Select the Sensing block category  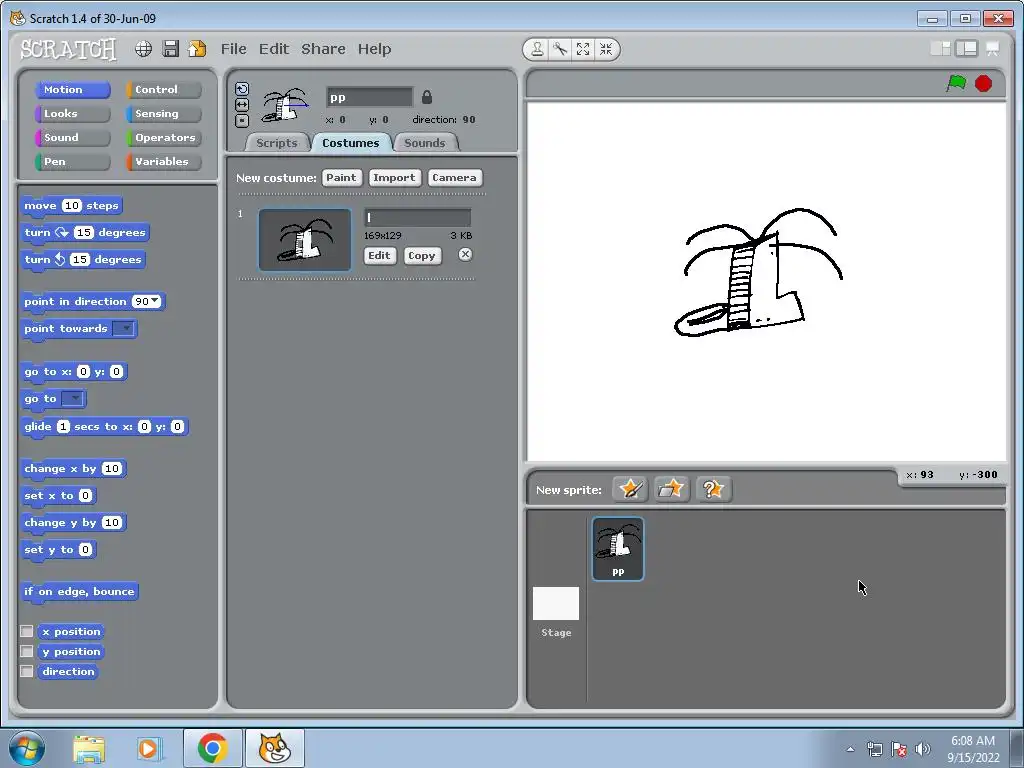(x=163, y=114)
